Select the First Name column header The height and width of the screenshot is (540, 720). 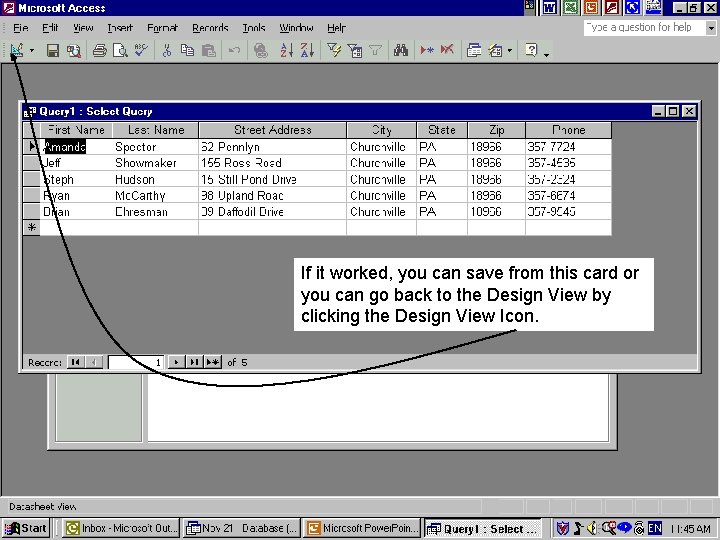point(76,130)
